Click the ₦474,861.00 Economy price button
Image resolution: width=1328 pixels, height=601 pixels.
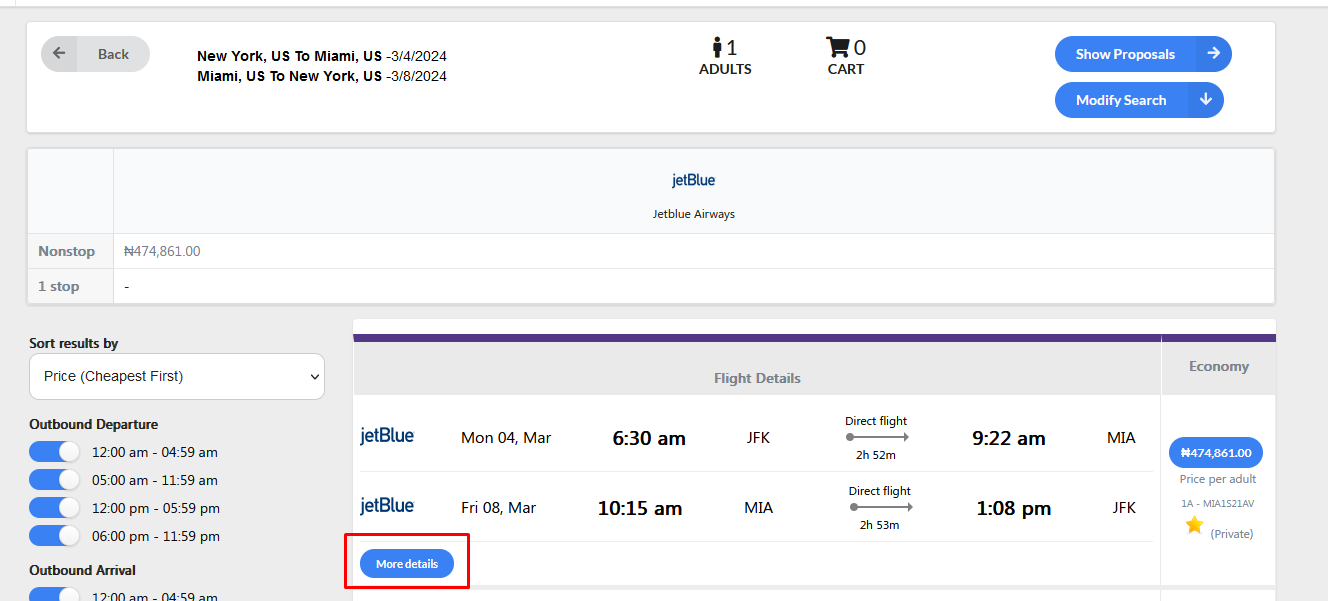coord(1216,452)
